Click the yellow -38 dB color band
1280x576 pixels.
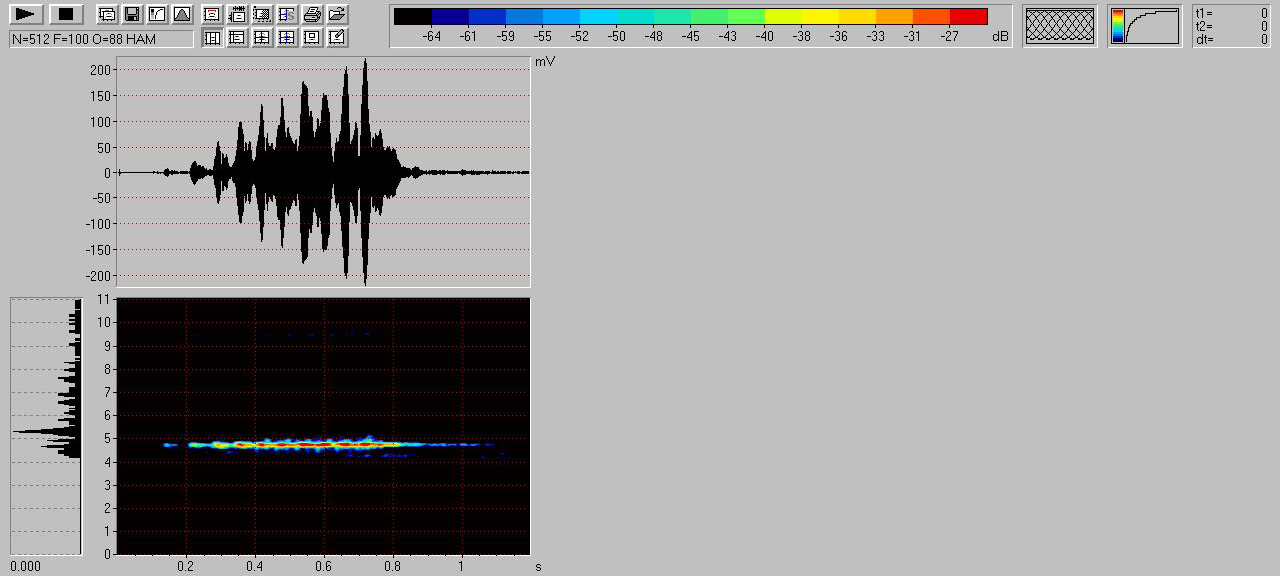(x=802, y=16)
